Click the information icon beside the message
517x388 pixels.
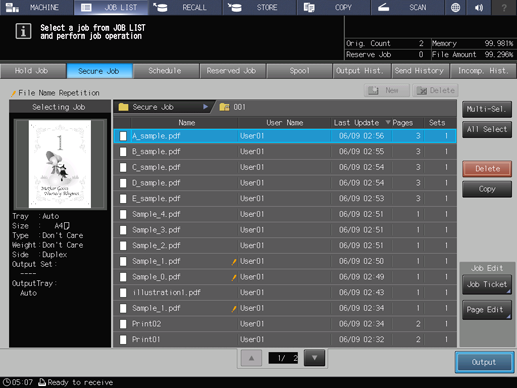tap(23, 31)
